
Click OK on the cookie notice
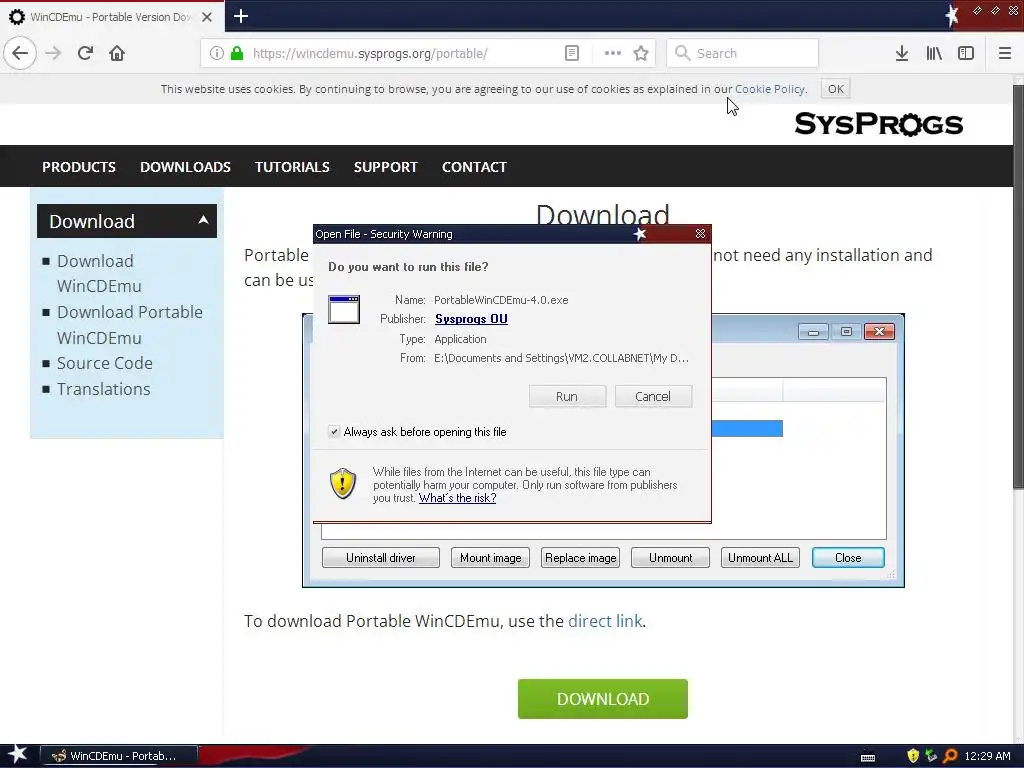(835, 89)
